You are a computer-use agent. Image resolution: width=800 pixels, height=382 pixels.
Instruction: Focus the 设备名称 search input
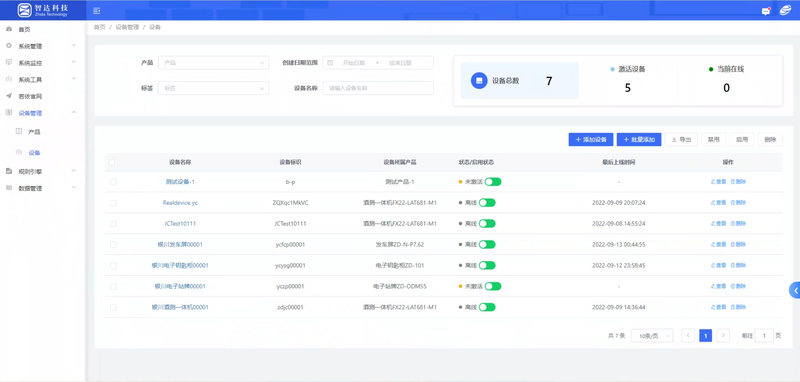coord(378,88)
